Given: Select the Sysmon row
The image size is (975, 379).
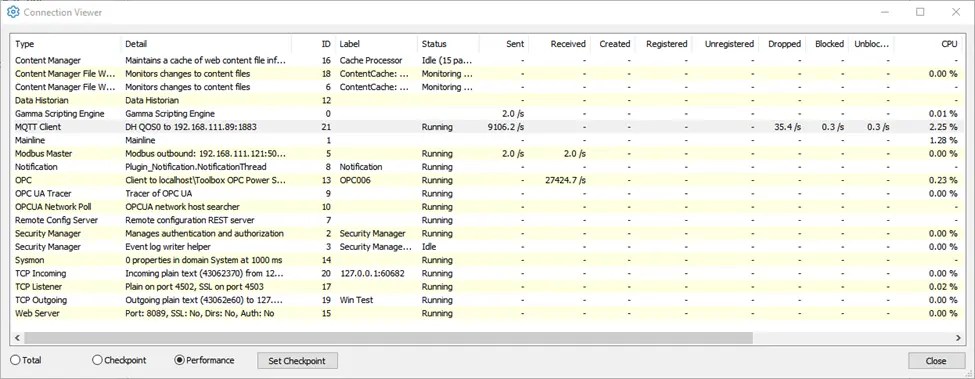Looking at the screenshot, I should coord(488,260).
